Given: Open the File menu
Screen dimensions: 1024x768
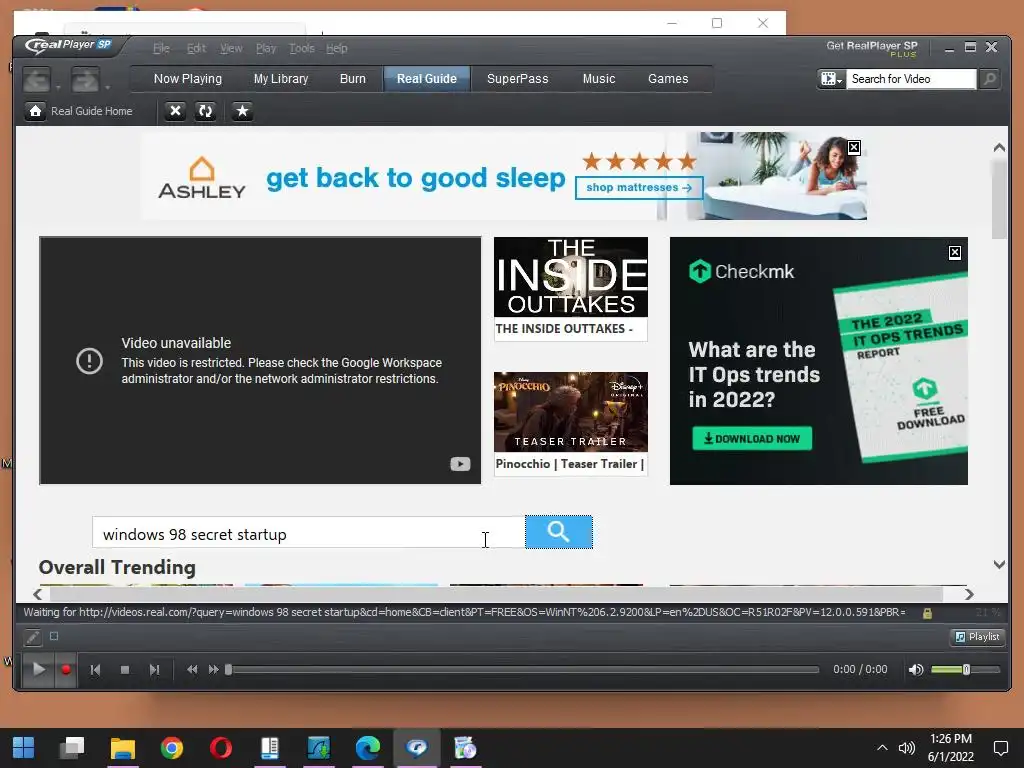Looking at the screenshot, I should 161,48.
